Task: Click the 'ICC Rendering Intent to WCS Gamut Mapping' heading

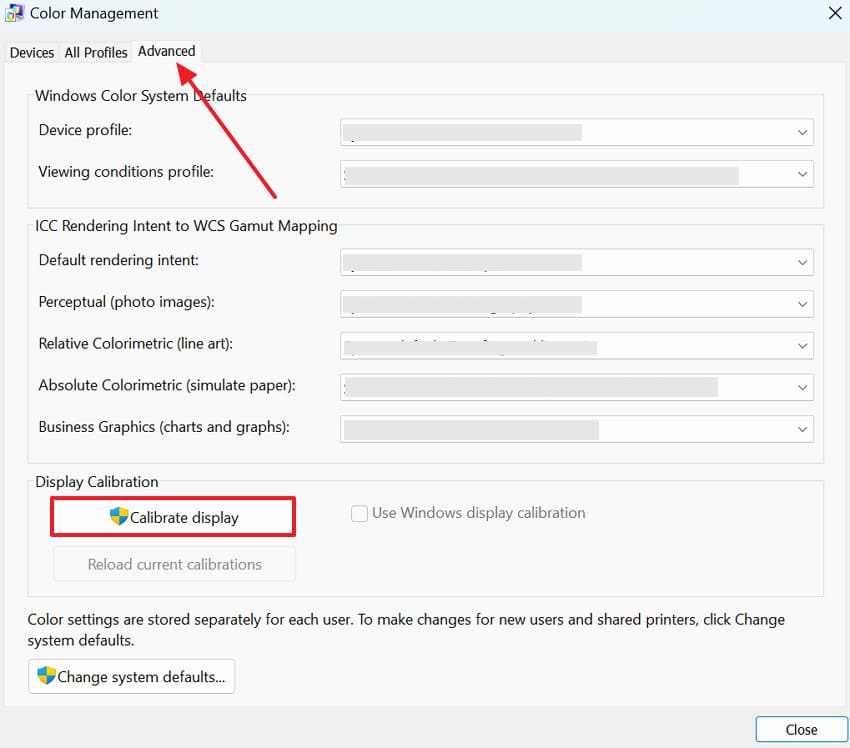Action: (186, 225)
